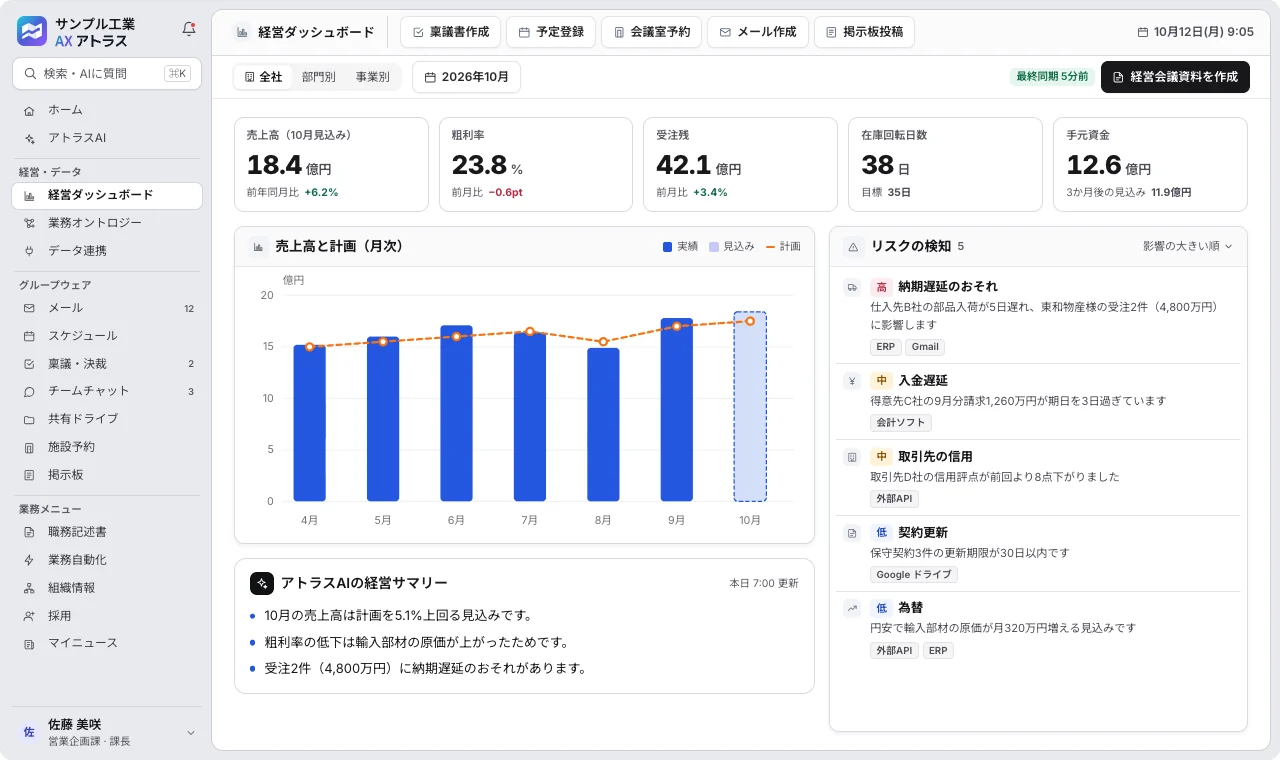
Task: Open 経営ダッシュボード in sidebar
Action: [x=107, y=195]
